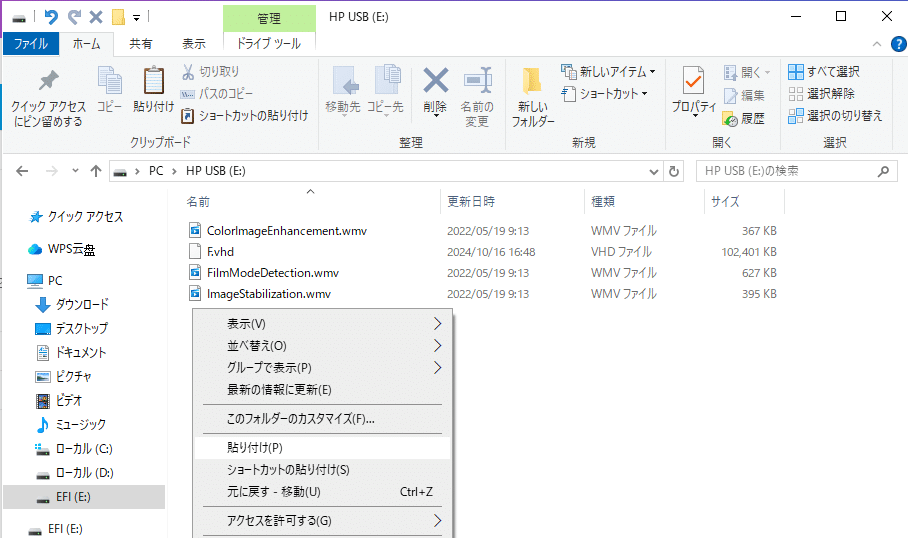
Task: Sort by the 種類 column header
Action: tap(603, 202)
